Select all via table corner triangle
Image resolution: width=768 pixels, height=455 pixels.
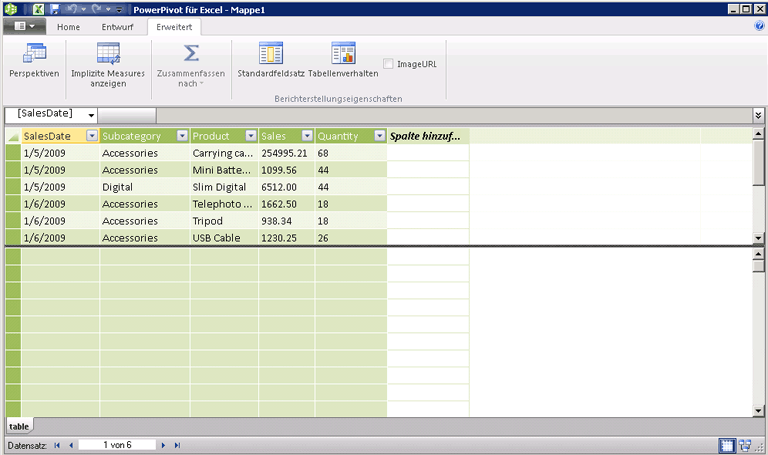point(13,136)
